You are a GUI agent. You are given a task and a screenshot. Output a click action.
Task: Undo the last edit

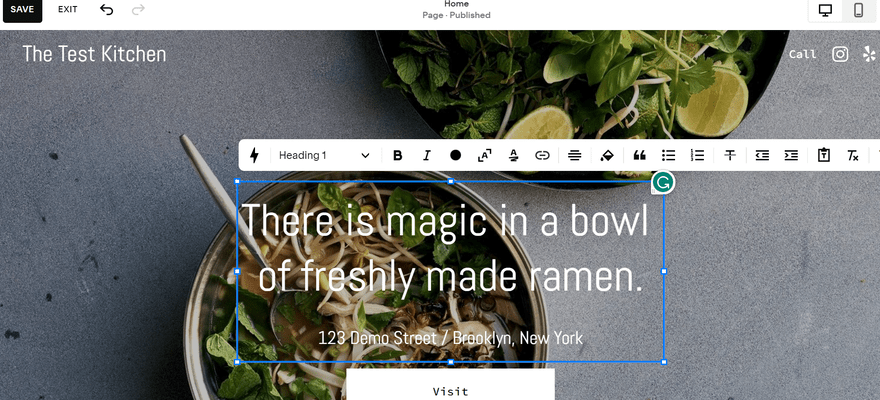coord(106,10)
